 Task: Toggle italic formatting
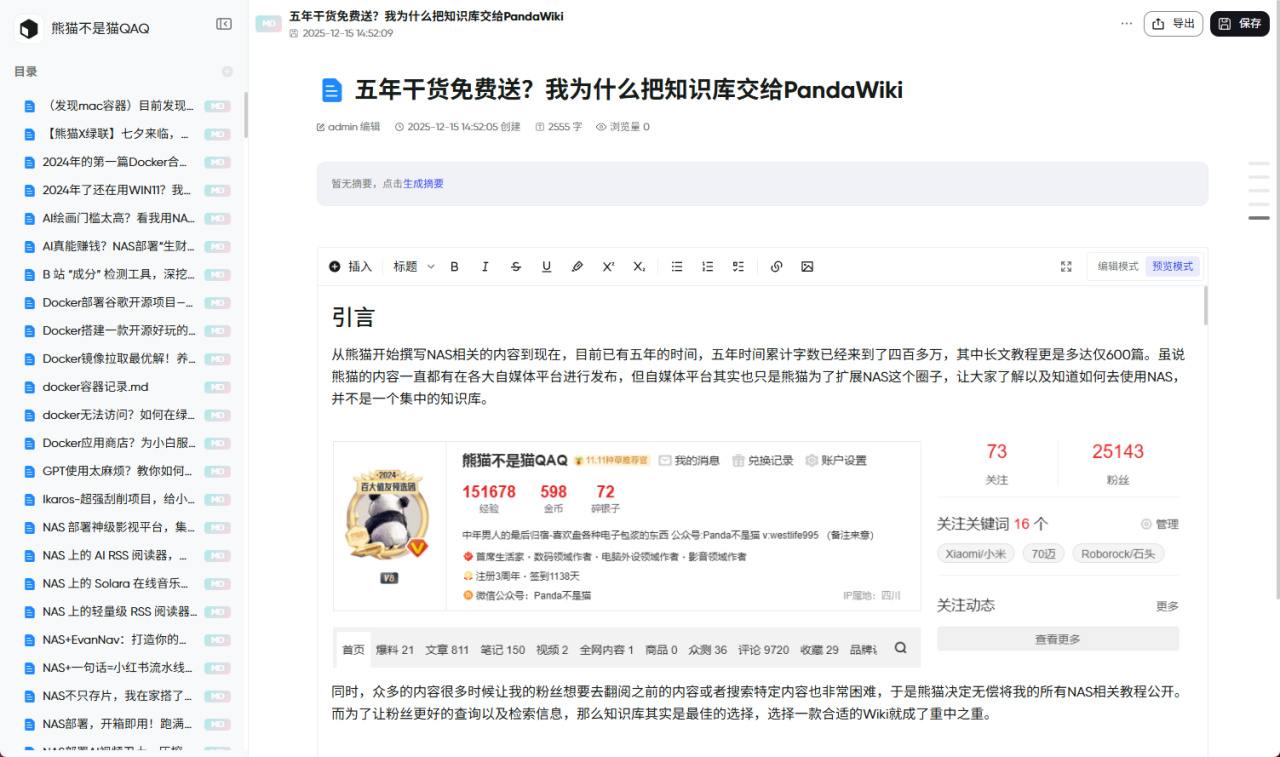[x=485, y=267]
